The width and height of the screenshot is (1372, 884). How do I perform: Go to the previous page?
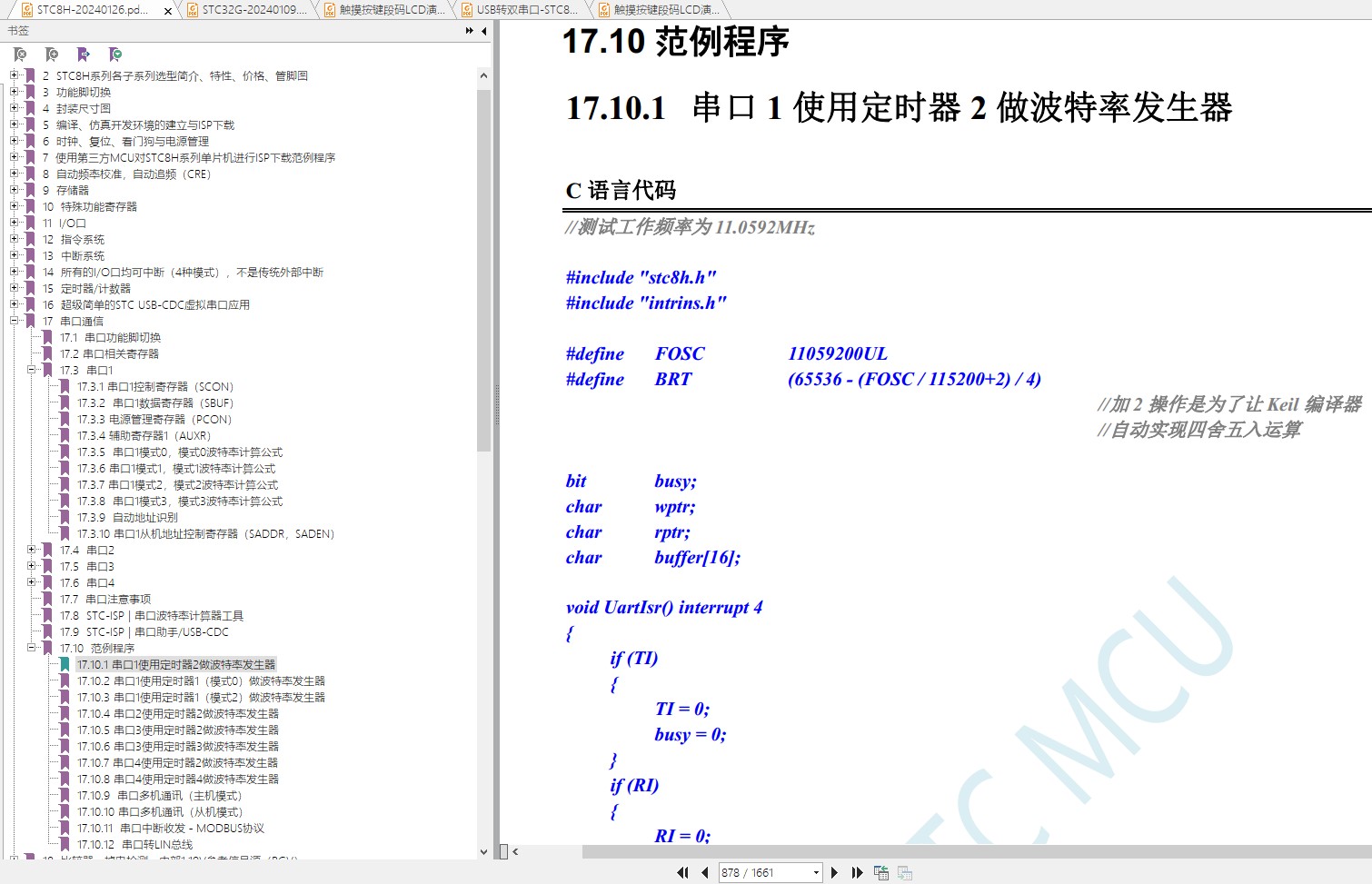click(x=704, y=872)
